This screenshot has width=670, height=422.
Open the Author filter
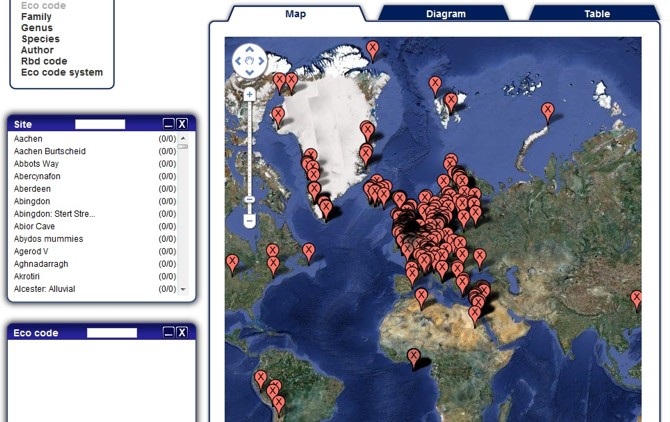coord(38,50)
